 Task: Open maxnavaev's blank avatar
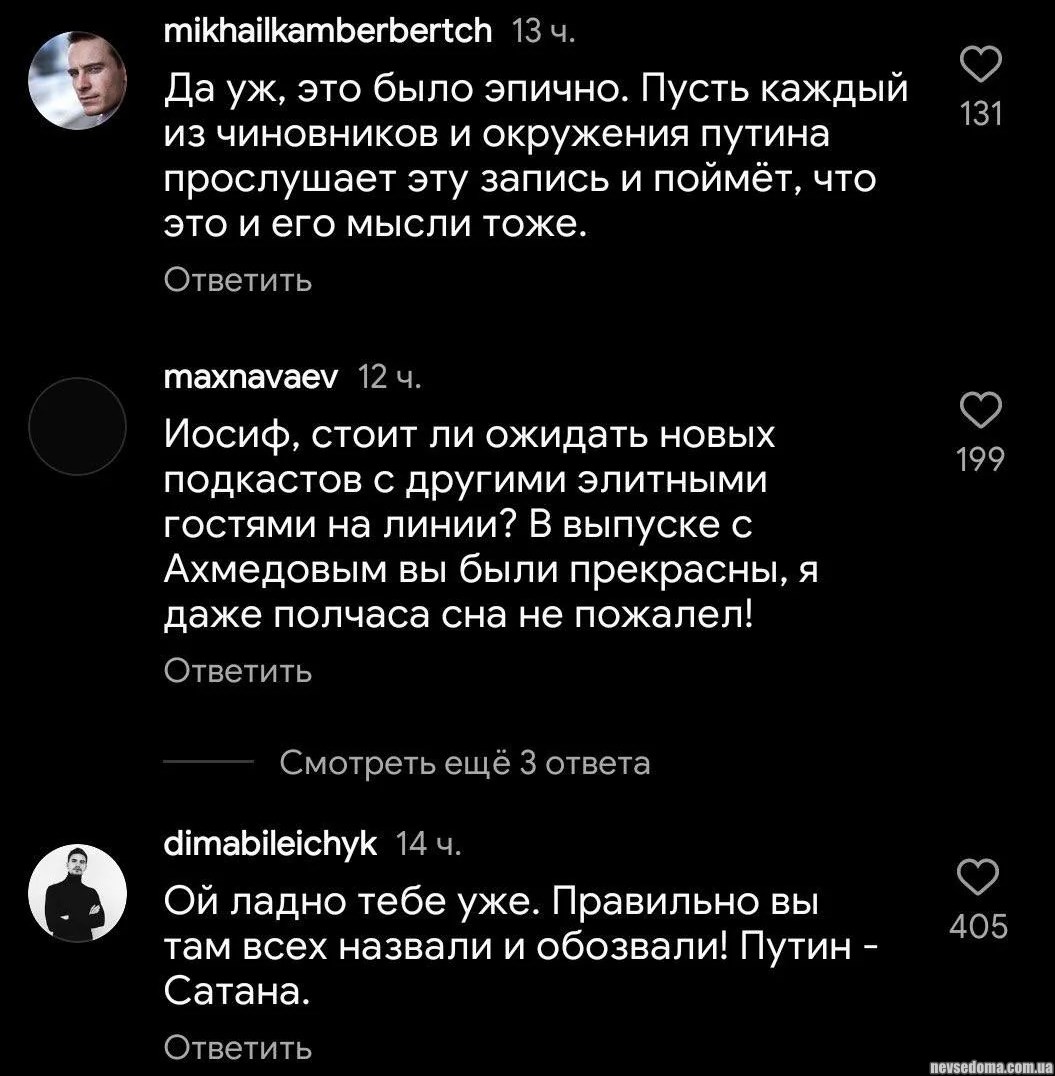tap(77, 425)
